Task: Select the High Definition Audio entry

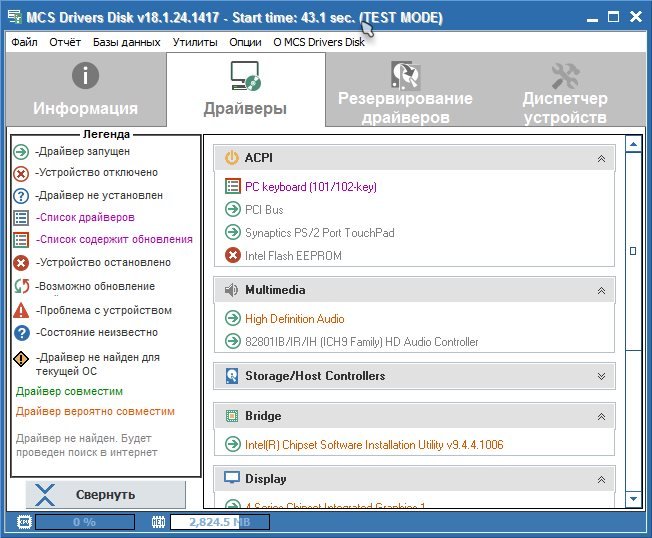Action: pyautogui.click(x=294, y=319)
